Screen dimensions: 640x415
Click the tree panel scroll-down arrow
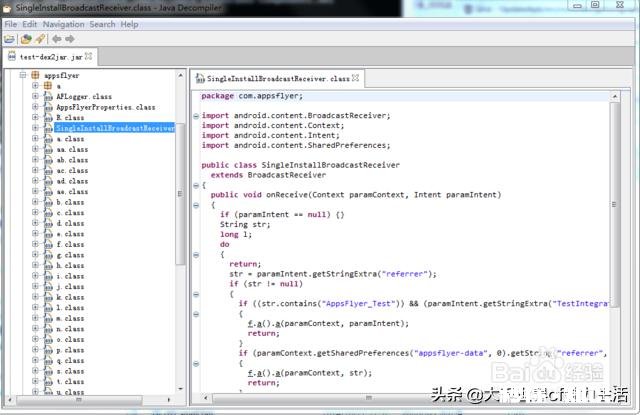point(180,389)
